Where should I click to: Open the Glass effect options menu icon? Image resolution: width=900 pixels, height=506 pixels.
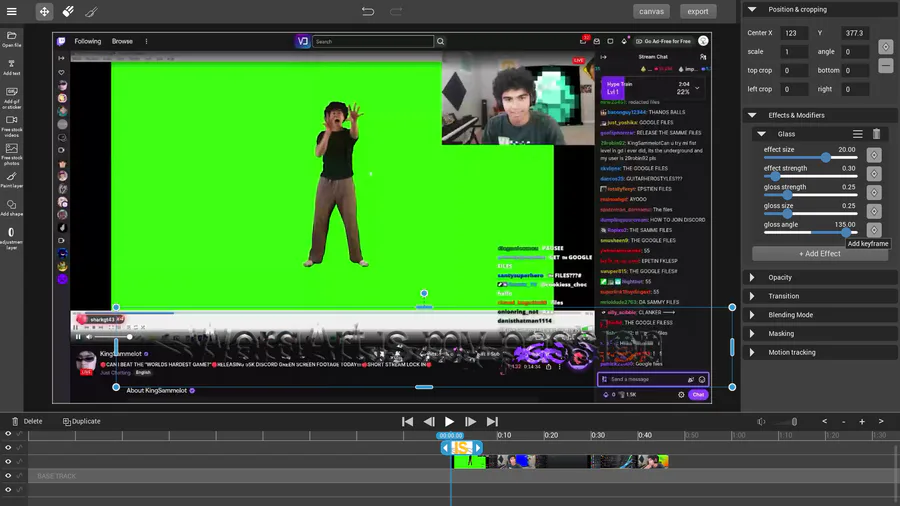click(858, 134)
